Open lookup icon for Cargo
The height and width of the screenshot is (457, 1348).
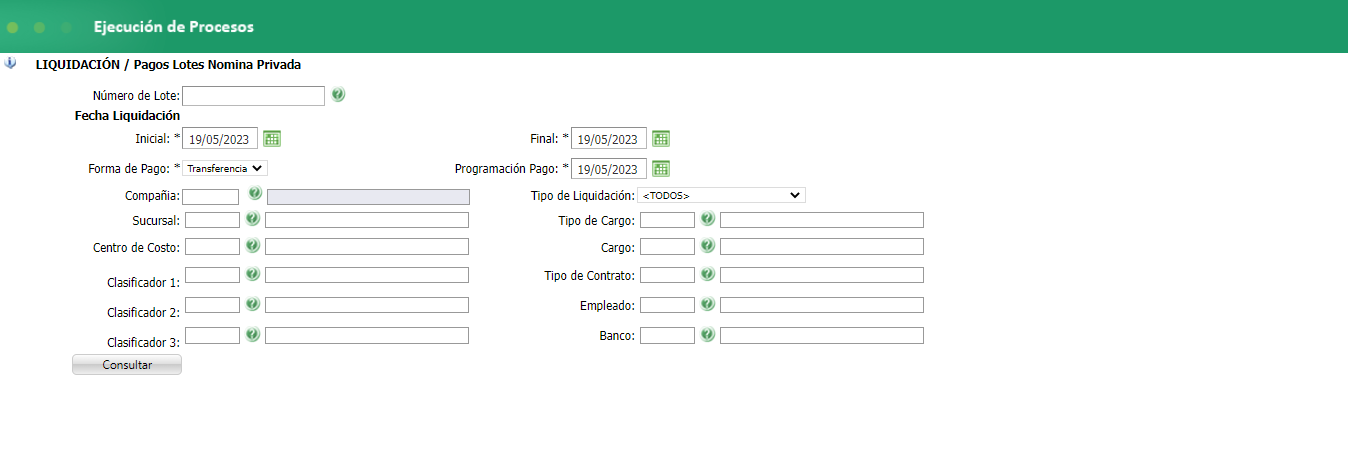tap(708, 245)
